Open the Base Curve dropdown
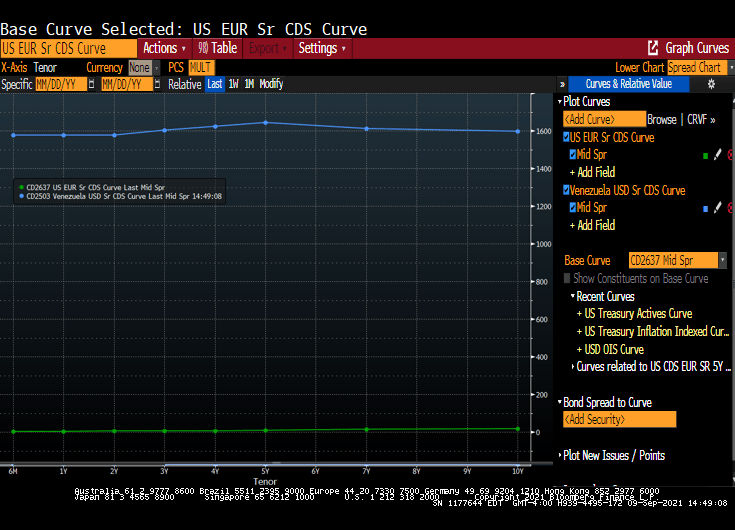The image size is (735, 530). click(x=722, y=260)
